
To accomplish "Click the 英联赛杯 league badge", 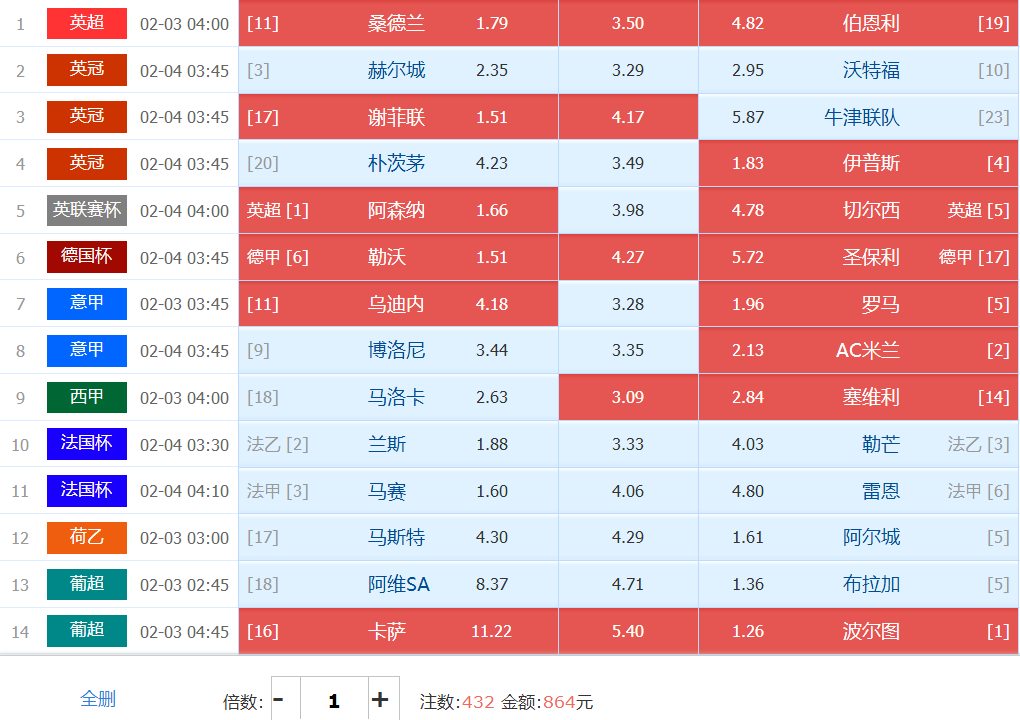I will click(87, 210).
